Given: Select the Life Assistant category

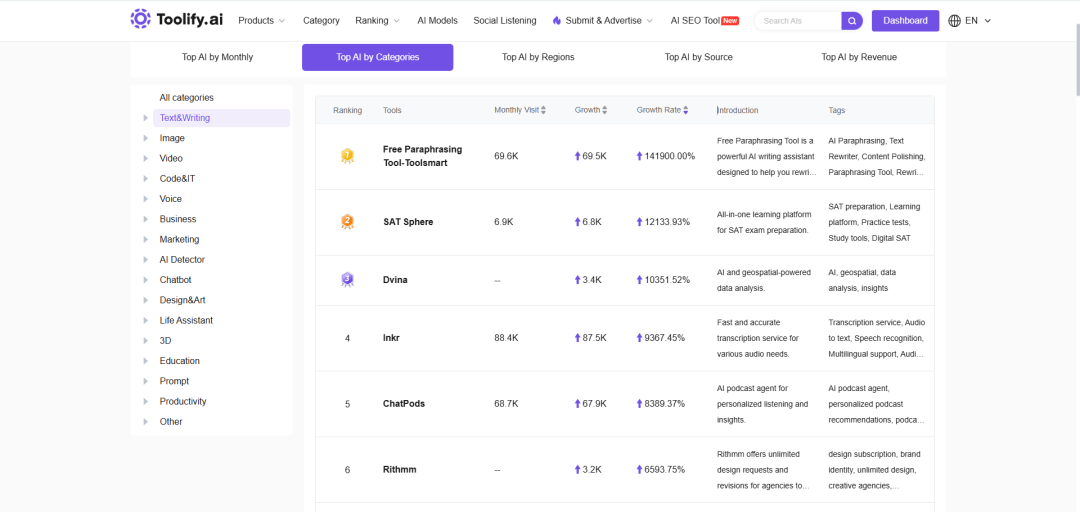Looking at the screenshot, I should tap(186, 320).
